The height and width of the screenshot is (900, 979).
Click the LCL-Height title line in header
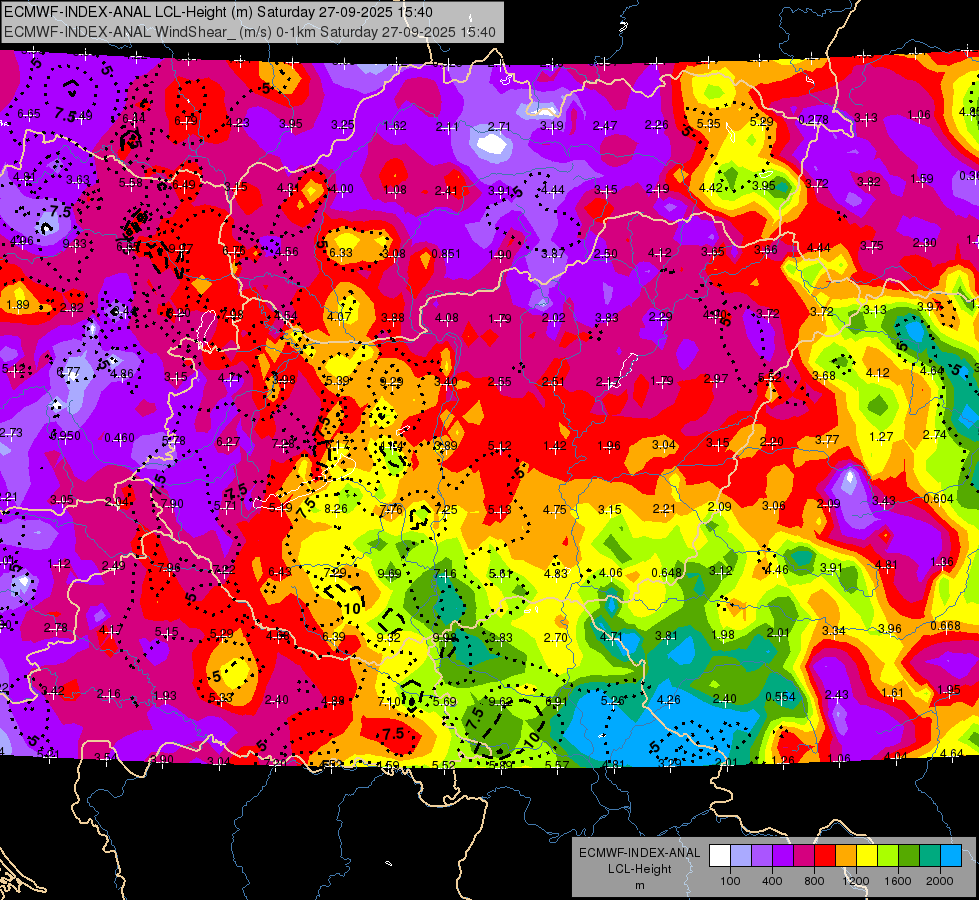click(219, 12)
